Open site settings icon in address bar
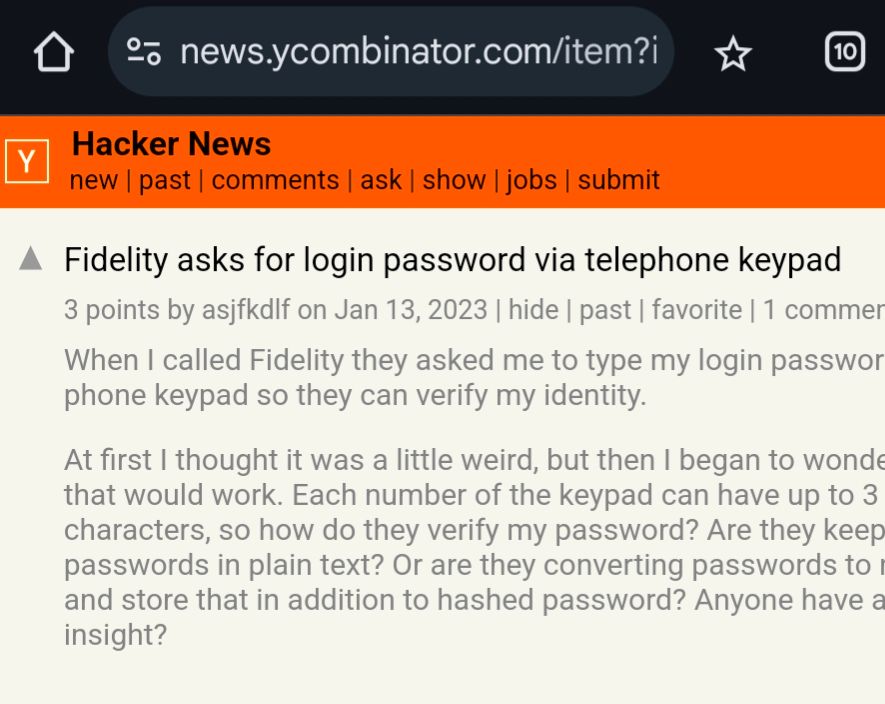Image resolution: width=885 pixels, height=704 pixels. pyautogui.click(x=143, y=52)
